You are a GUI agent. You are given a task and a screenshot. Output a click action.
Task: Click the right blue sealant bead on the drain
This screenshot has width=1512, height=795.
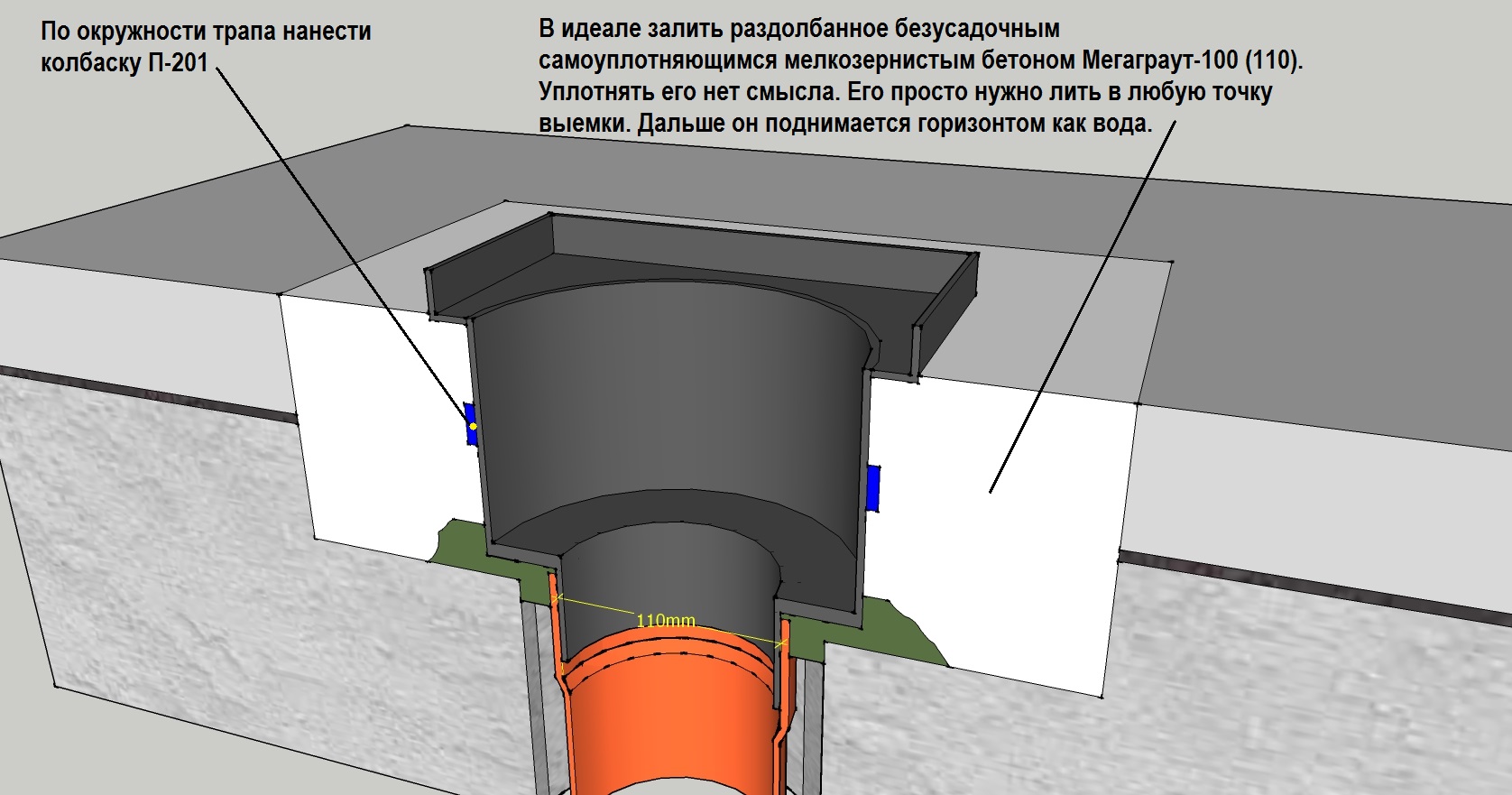(x=872, y=488)
